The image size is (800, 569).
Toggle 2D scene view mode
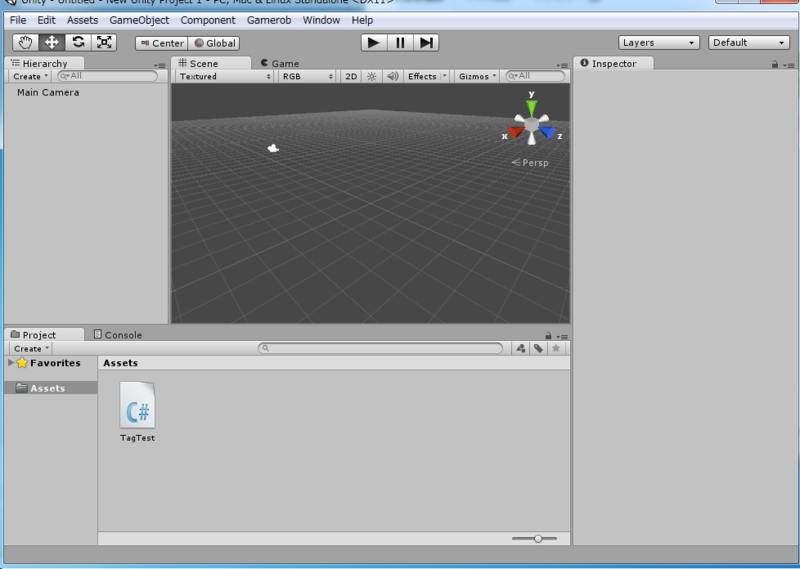point(351,76)
